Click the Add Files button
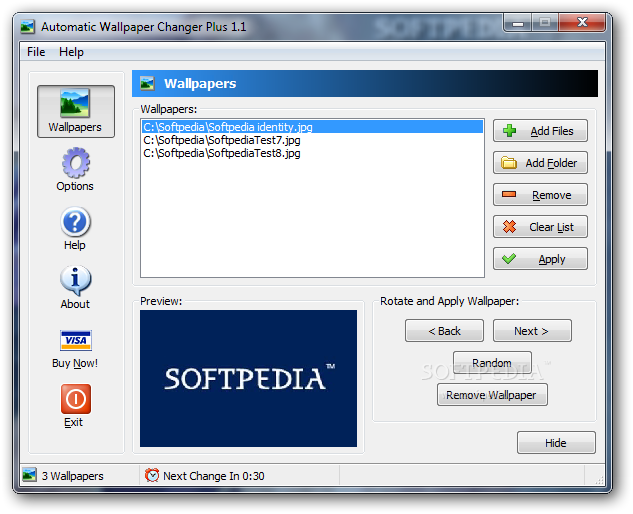633x514 pixels. click(540, 131)
